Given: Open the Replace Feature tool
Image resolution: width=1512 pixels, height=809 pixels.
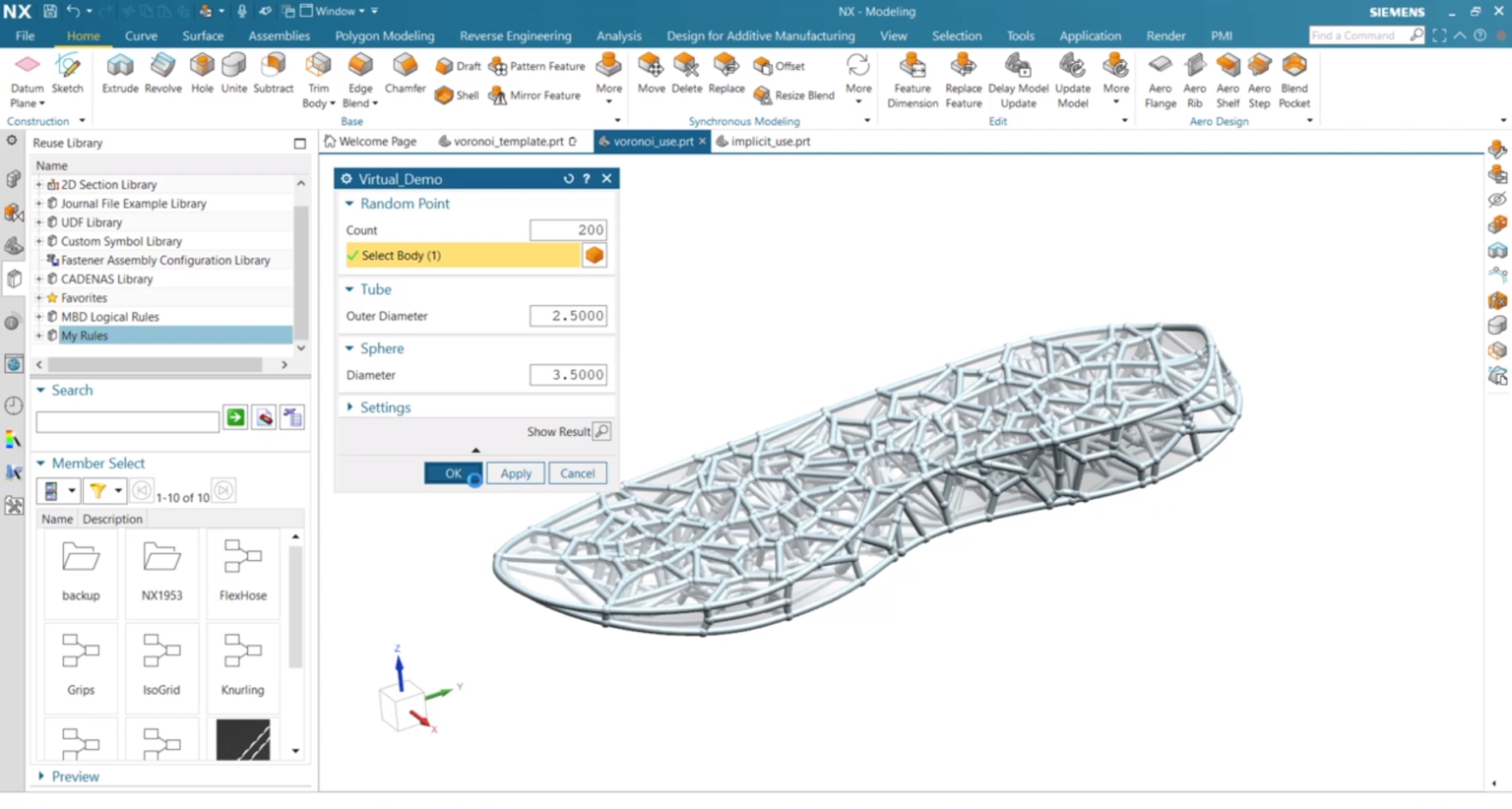Looking at the screenshot, I should 963,81.
